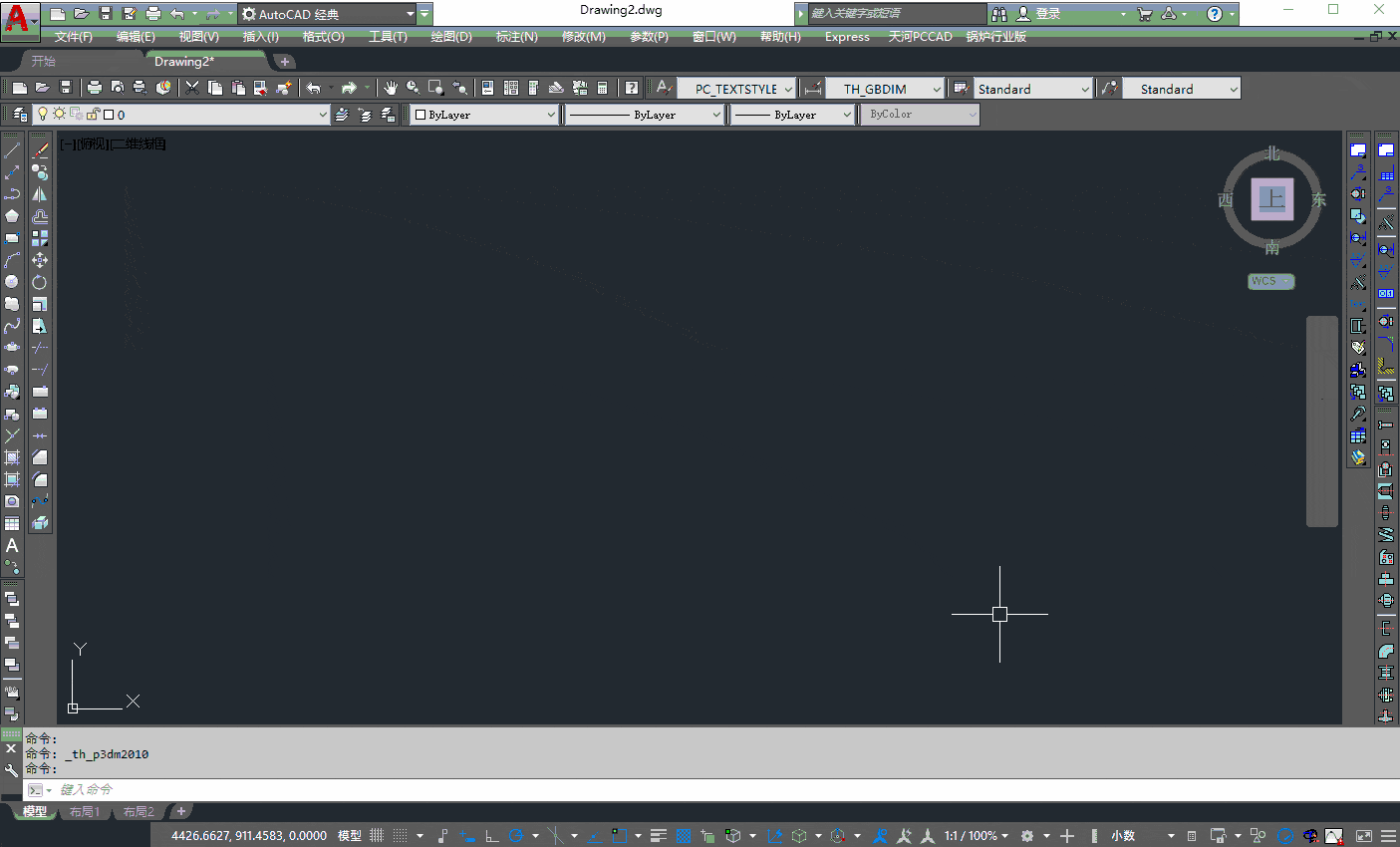The width and height of the screenshot is (1400, 847).
Task: Toggle layer 0 lock icon
Action: click(x=94, y=115)
